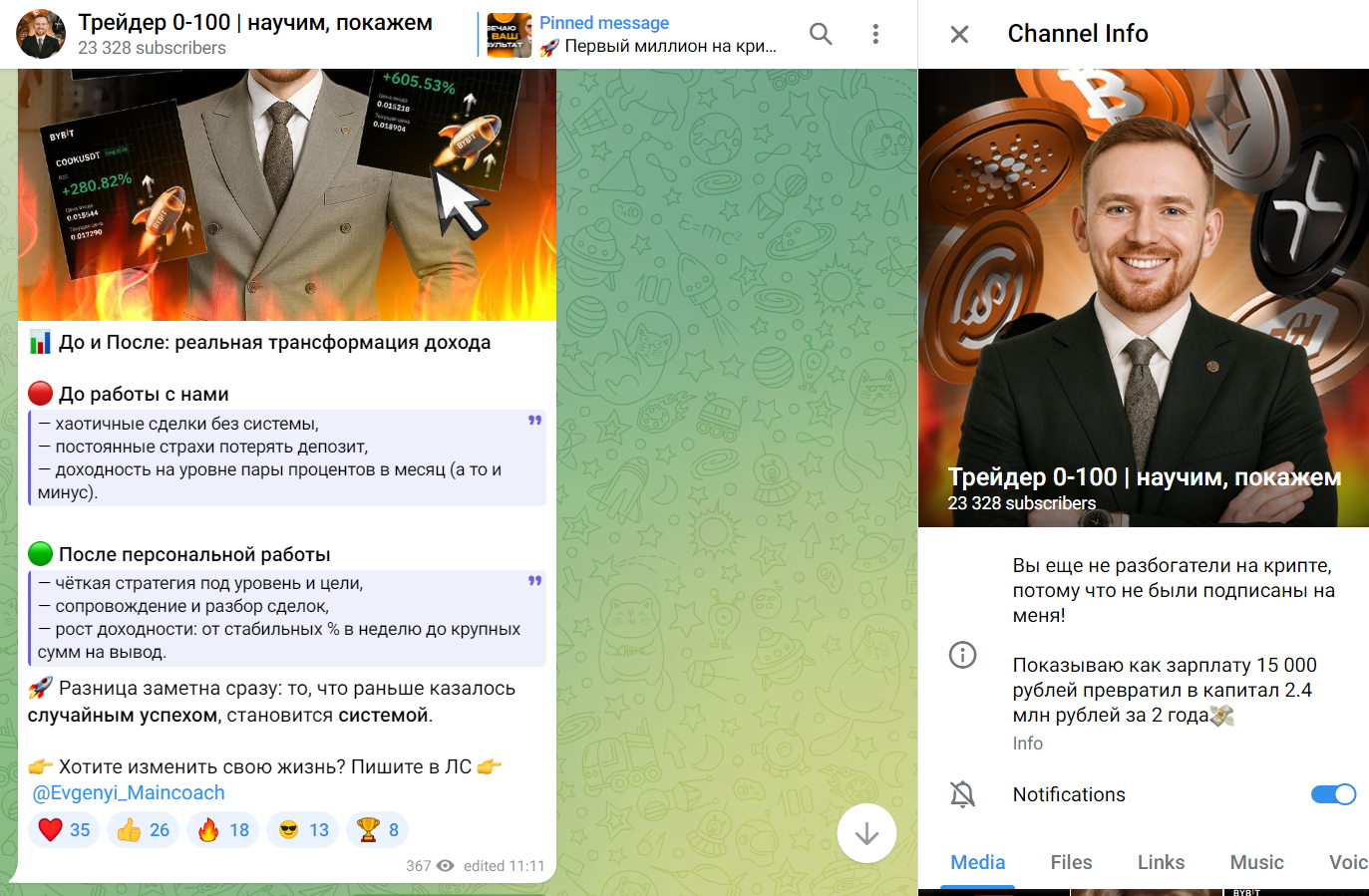Open search in the channel

click(821, 34)
